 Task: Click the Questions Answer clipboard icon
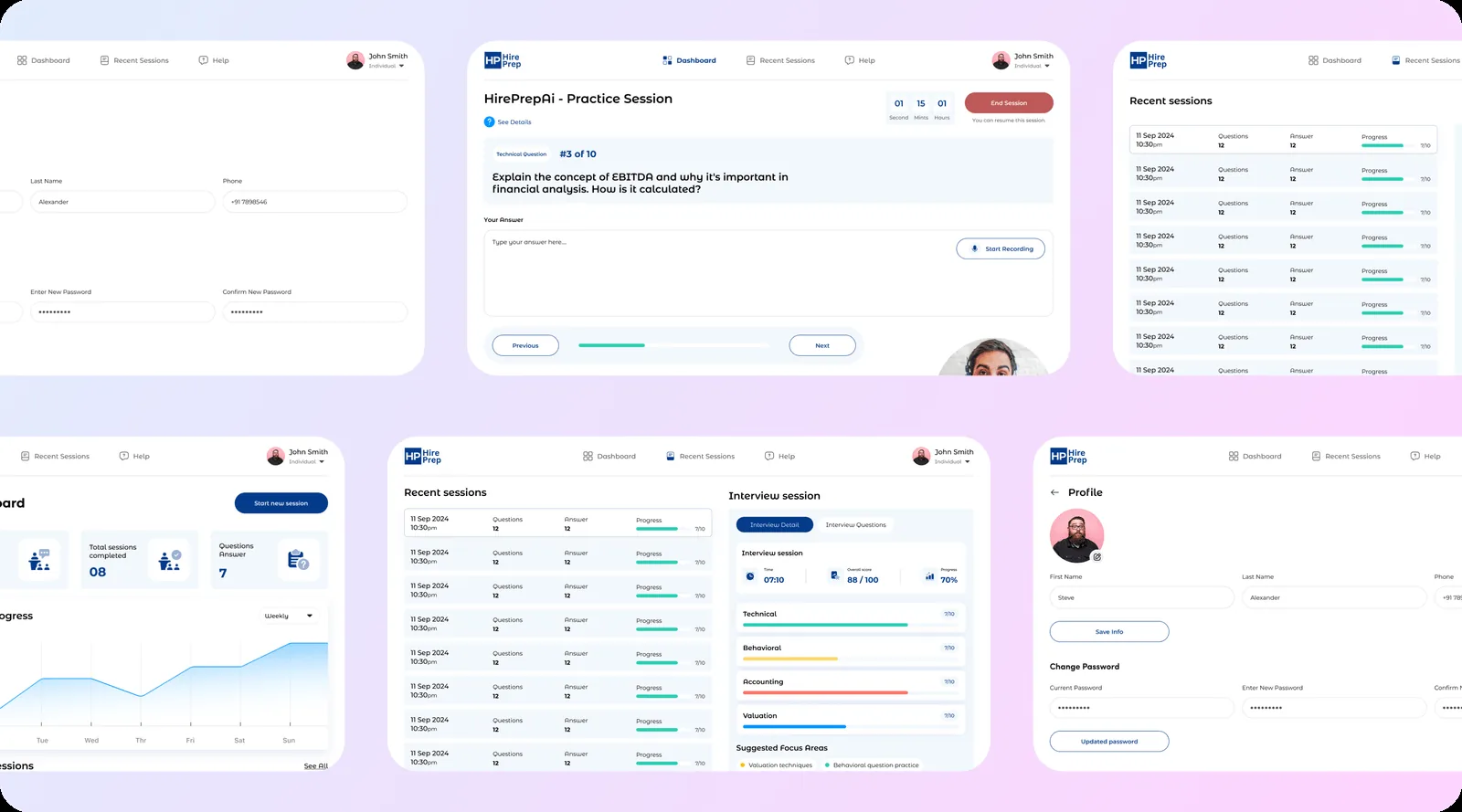click(298, 560)
